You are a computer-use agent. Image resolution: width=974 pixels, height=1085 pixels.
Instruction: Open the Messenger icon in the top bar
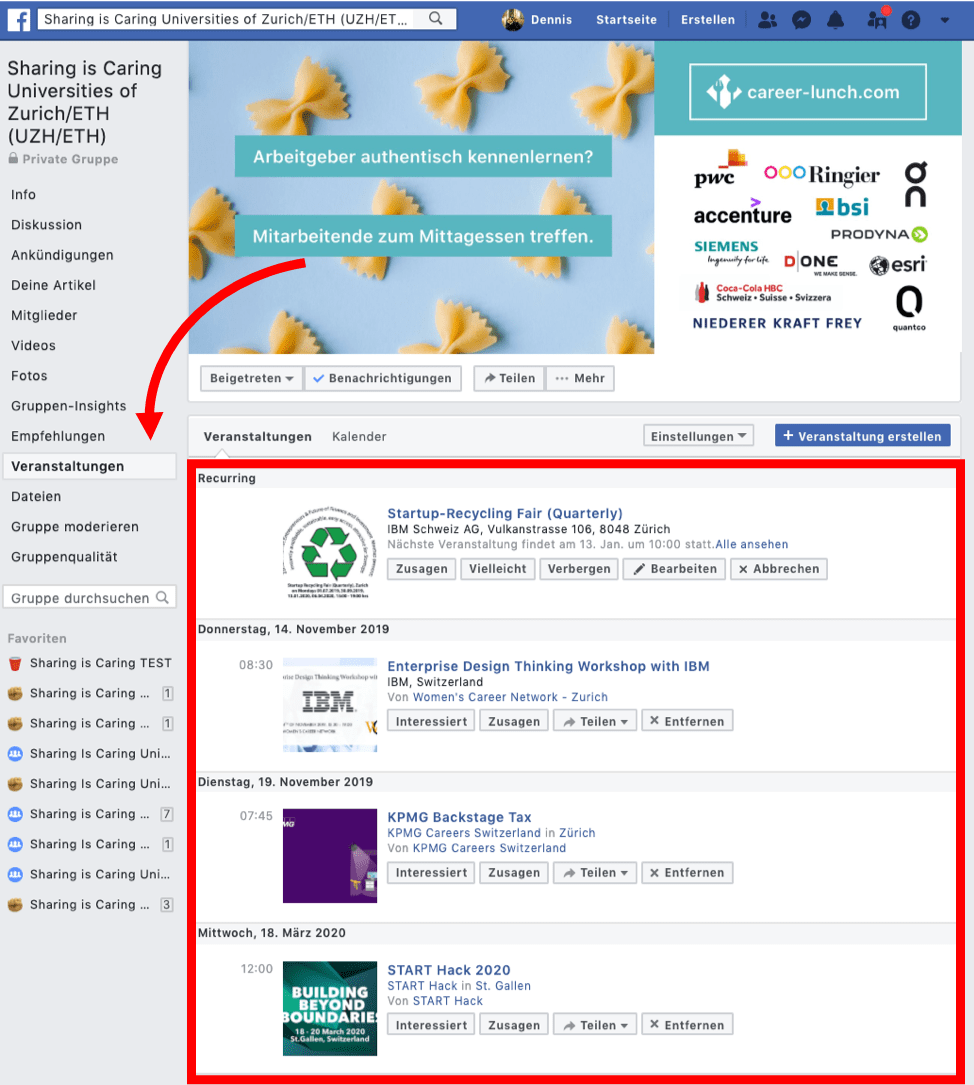point(801,19)
